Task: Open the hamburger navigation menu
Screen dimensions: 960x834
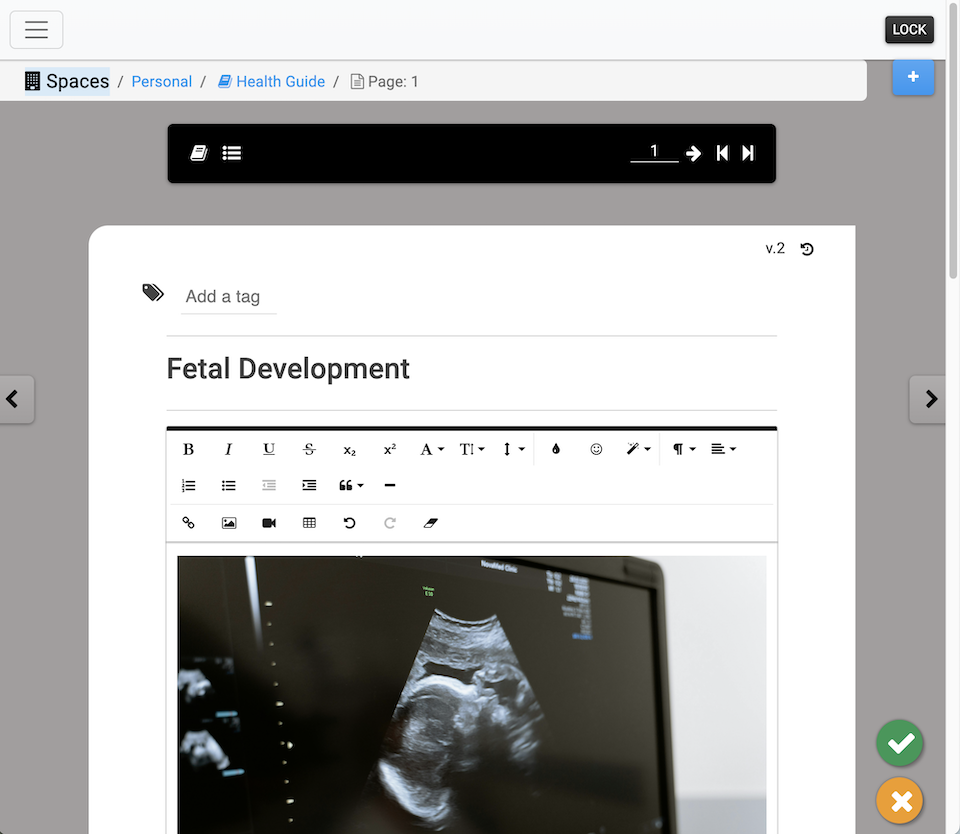Action: point(37,30)
